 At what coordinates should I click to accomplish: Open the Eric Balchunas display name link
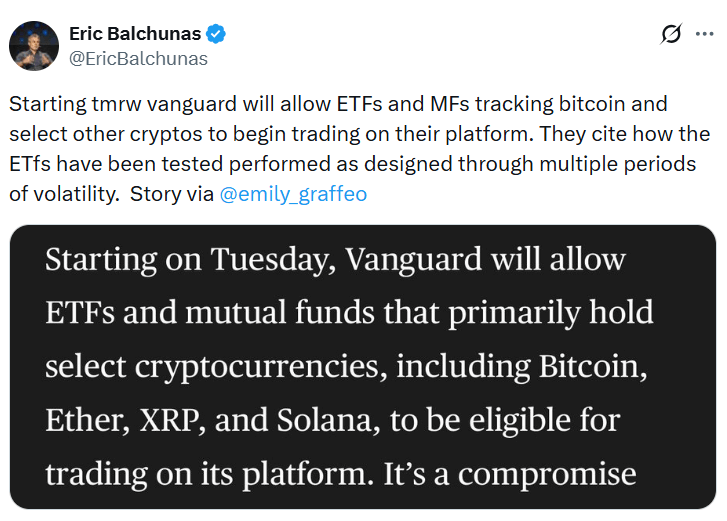click(x=134, y=34)
